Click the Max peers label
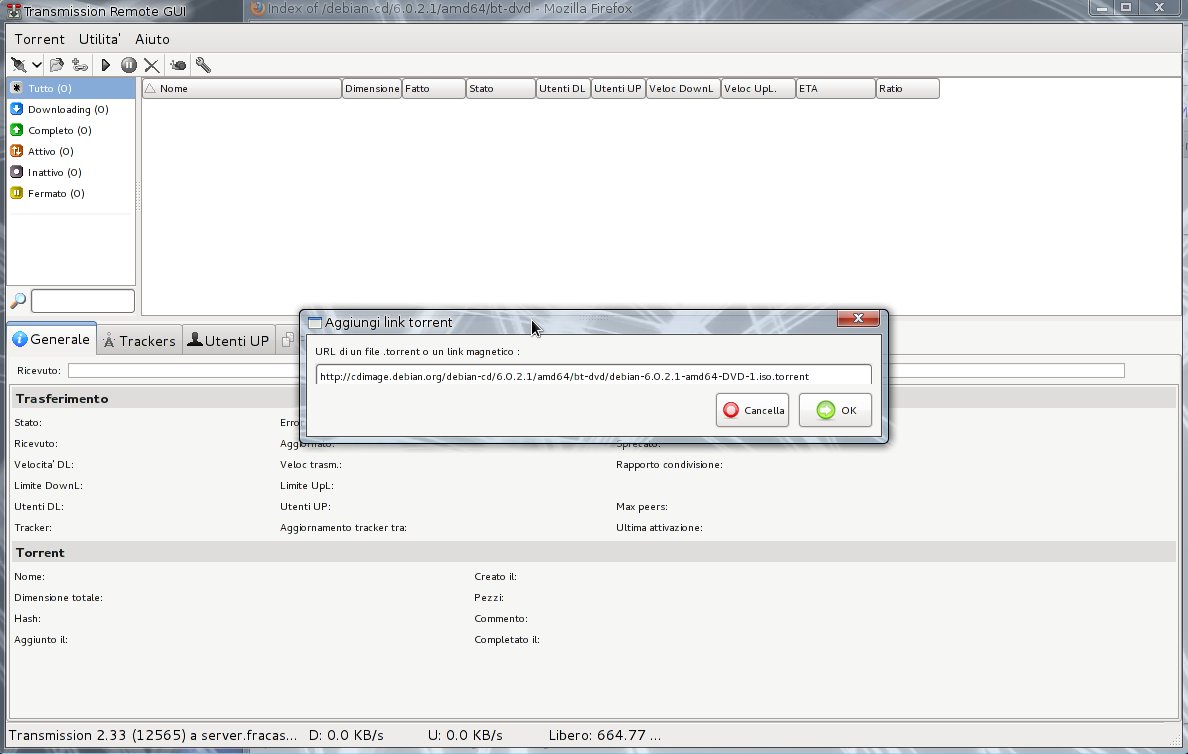 642,506
